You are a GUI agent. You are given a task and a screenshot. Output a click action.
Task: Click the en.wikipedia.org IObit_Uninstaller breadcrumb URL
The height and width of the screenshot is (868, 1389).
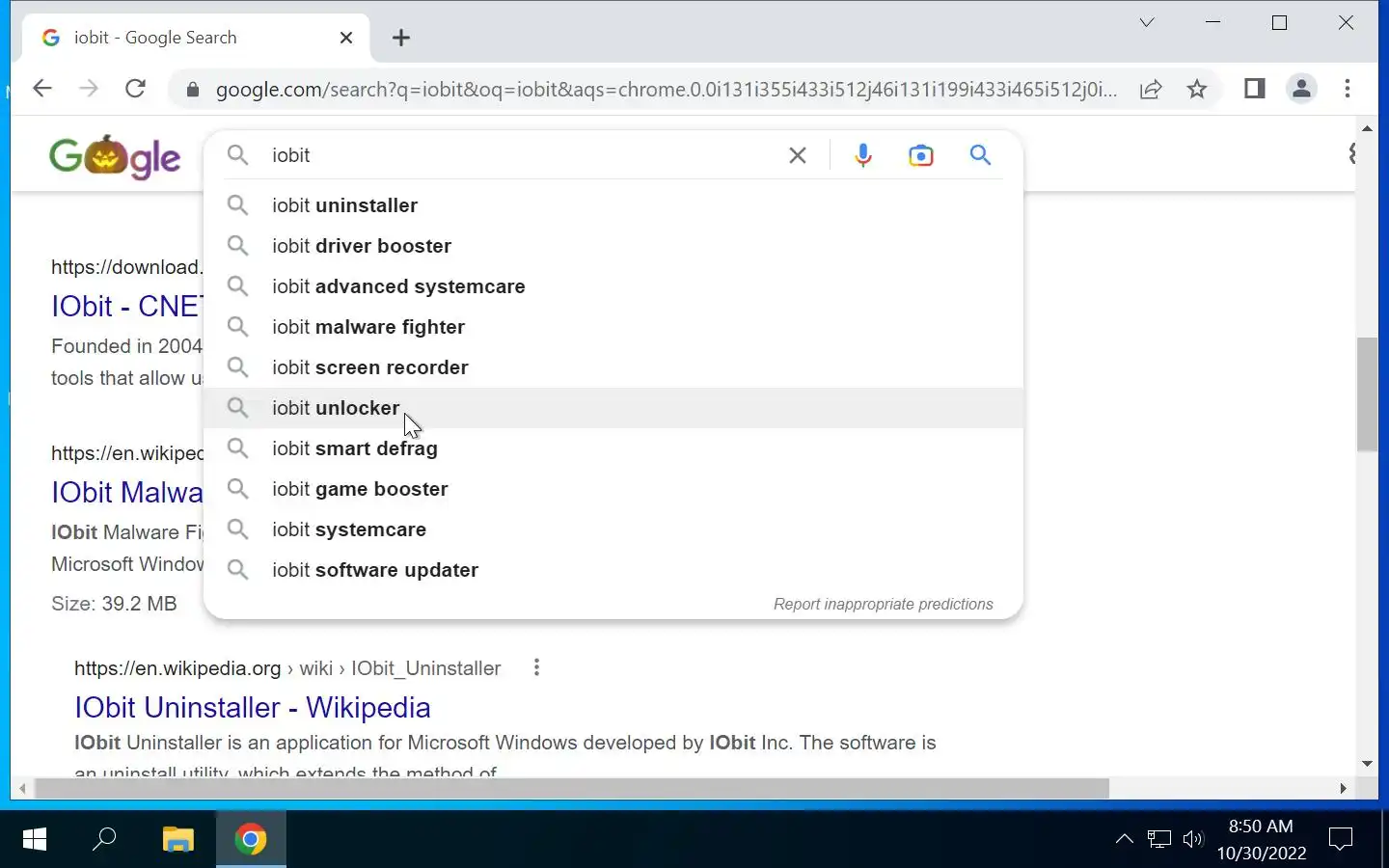(287, 668)
